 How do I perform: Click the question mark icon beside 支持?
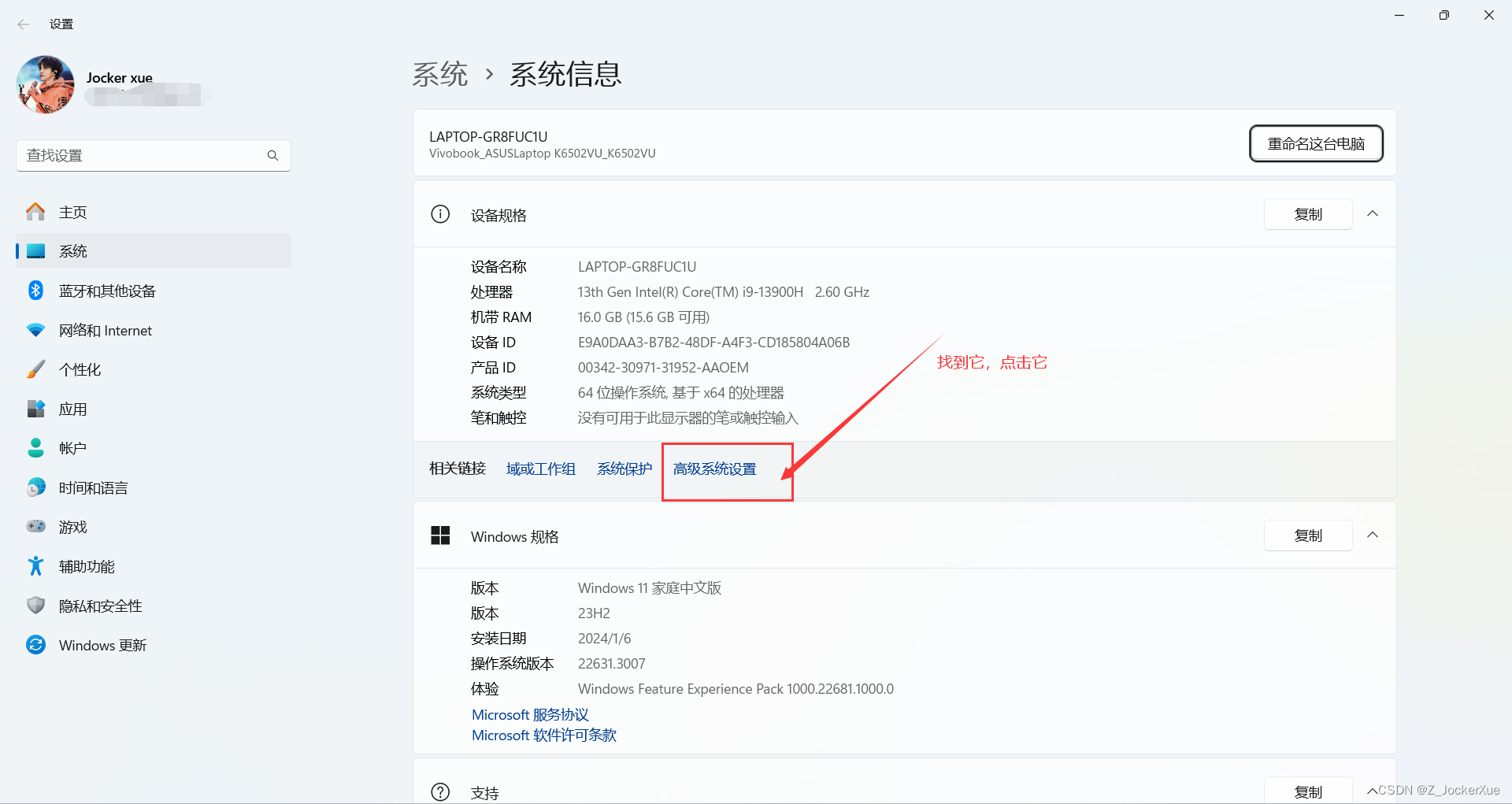(x=440, y=791)
